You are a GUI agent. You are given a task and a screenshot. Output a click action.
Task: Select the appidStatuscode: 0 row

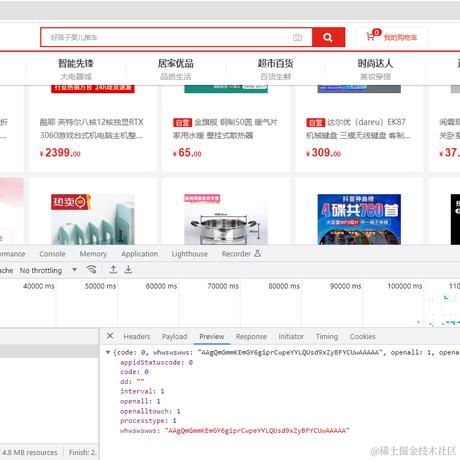tap(156, 362)
